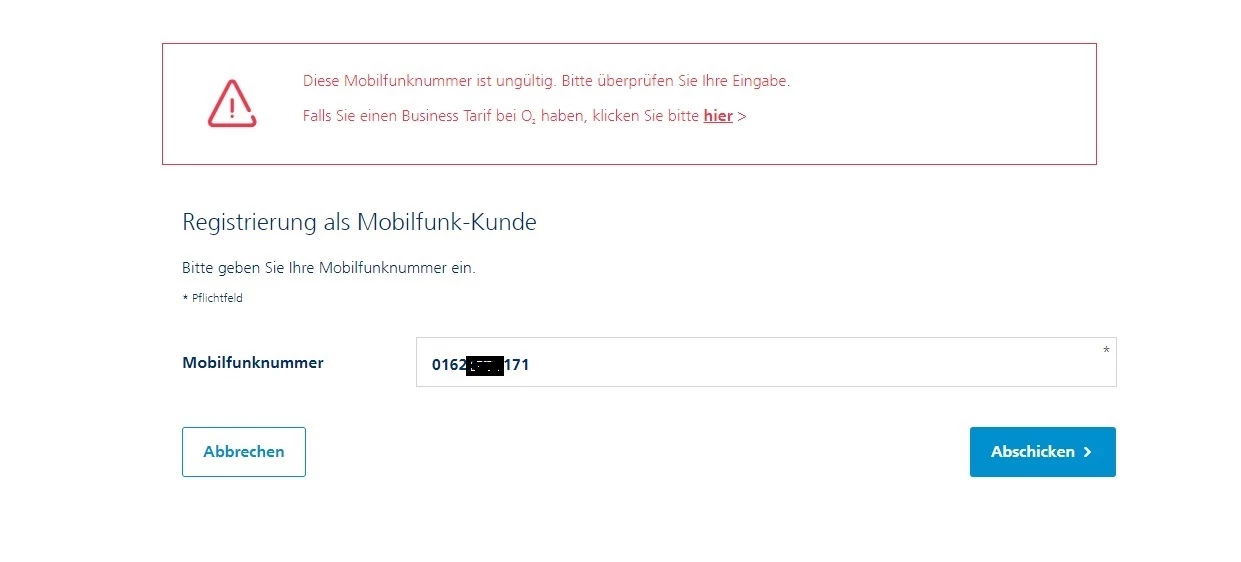1241x562 pixels.
Task: Cancel registration with the Abbrechen button
Action: (x=244, y=452)
